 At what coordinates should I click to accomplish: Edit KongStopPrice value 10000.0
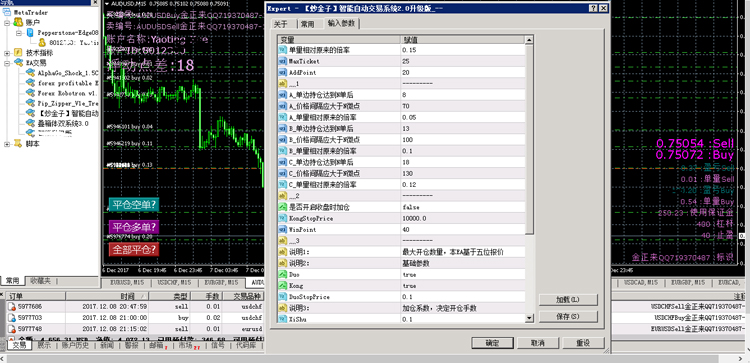click(x=463, y=218)
